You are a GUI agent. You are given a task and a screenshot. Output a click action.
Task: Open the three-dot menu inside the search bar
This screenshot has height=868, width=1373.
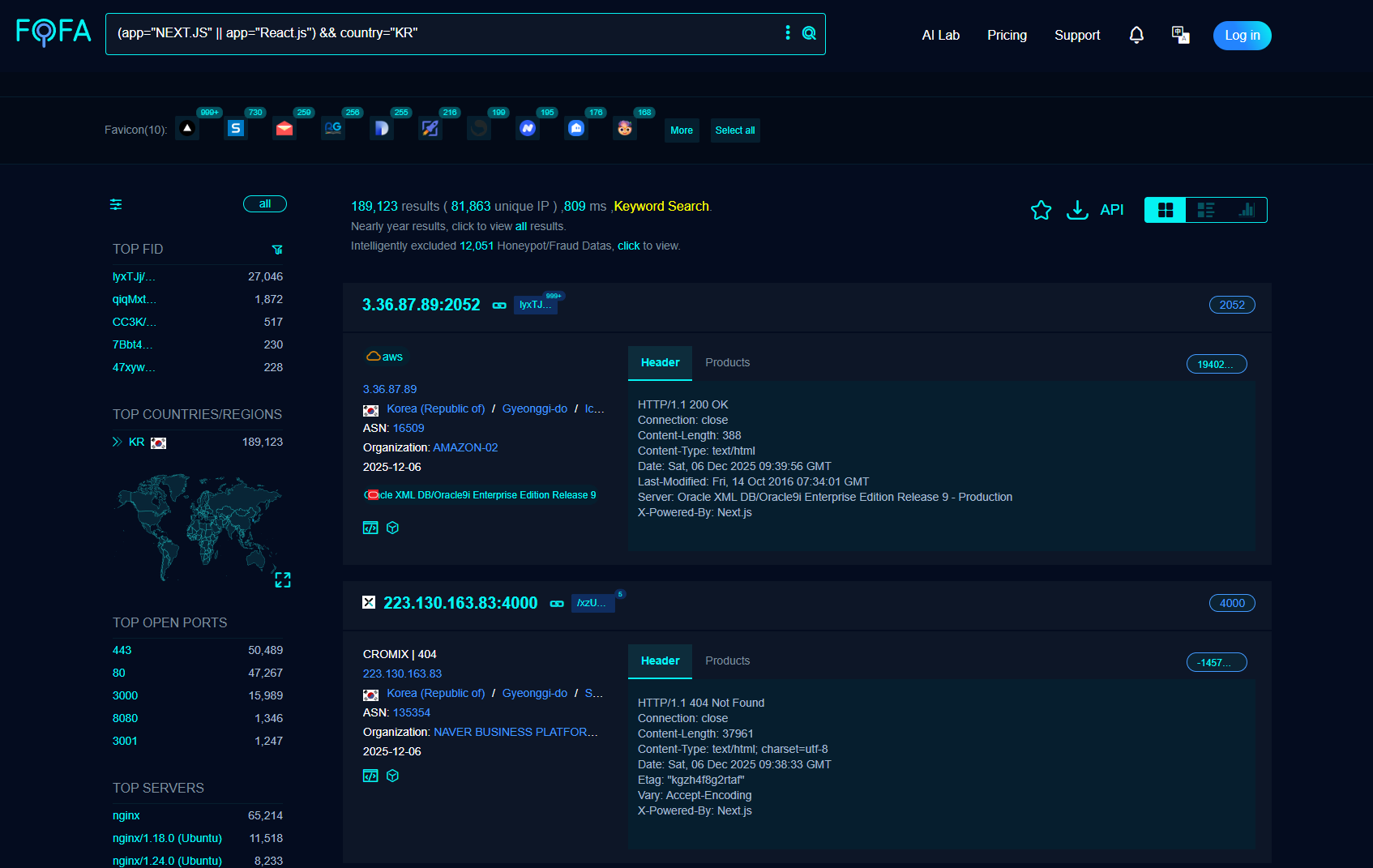[x=787, y=33]
